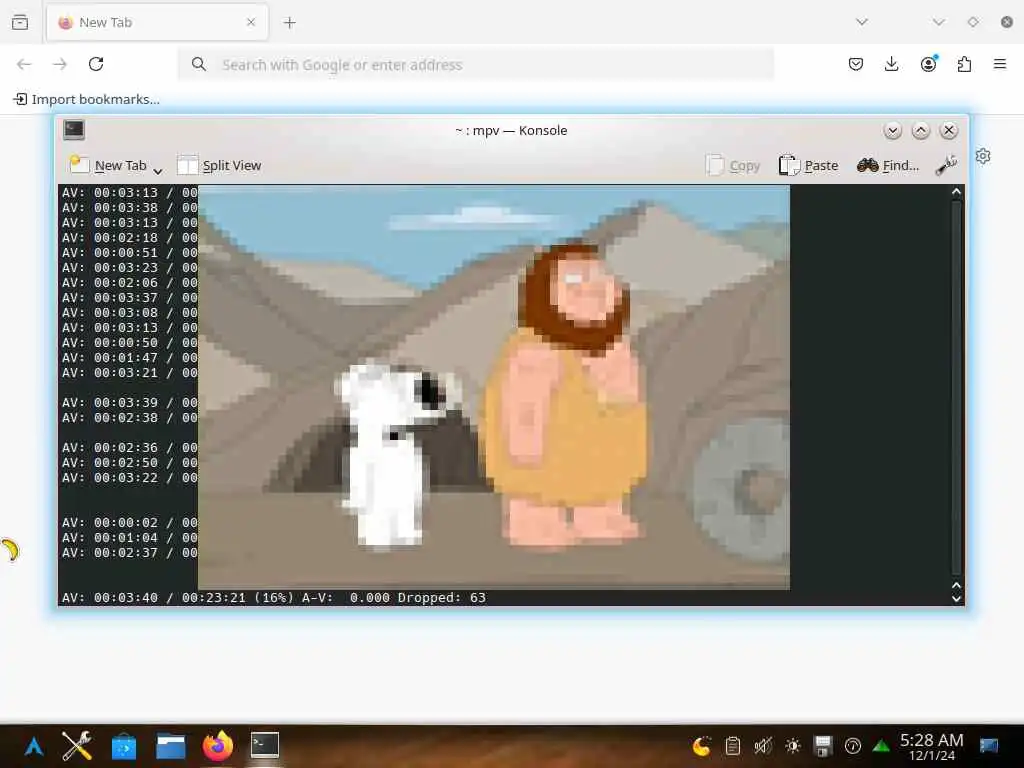Open new tab page settings gear
The height and width of the screenshot is (768, 1024).
click(983, 156)
